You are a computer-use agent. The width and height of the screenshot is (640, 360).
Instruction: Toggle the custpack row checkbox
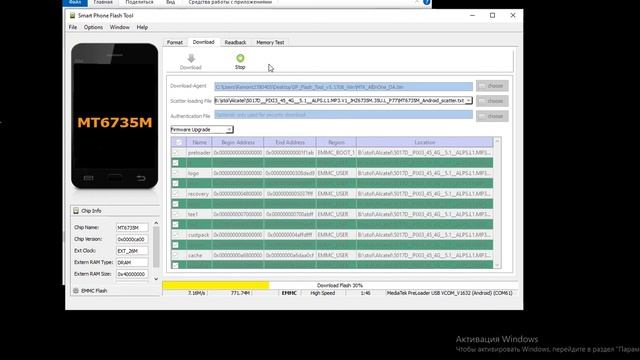click(x=176, y=235)
